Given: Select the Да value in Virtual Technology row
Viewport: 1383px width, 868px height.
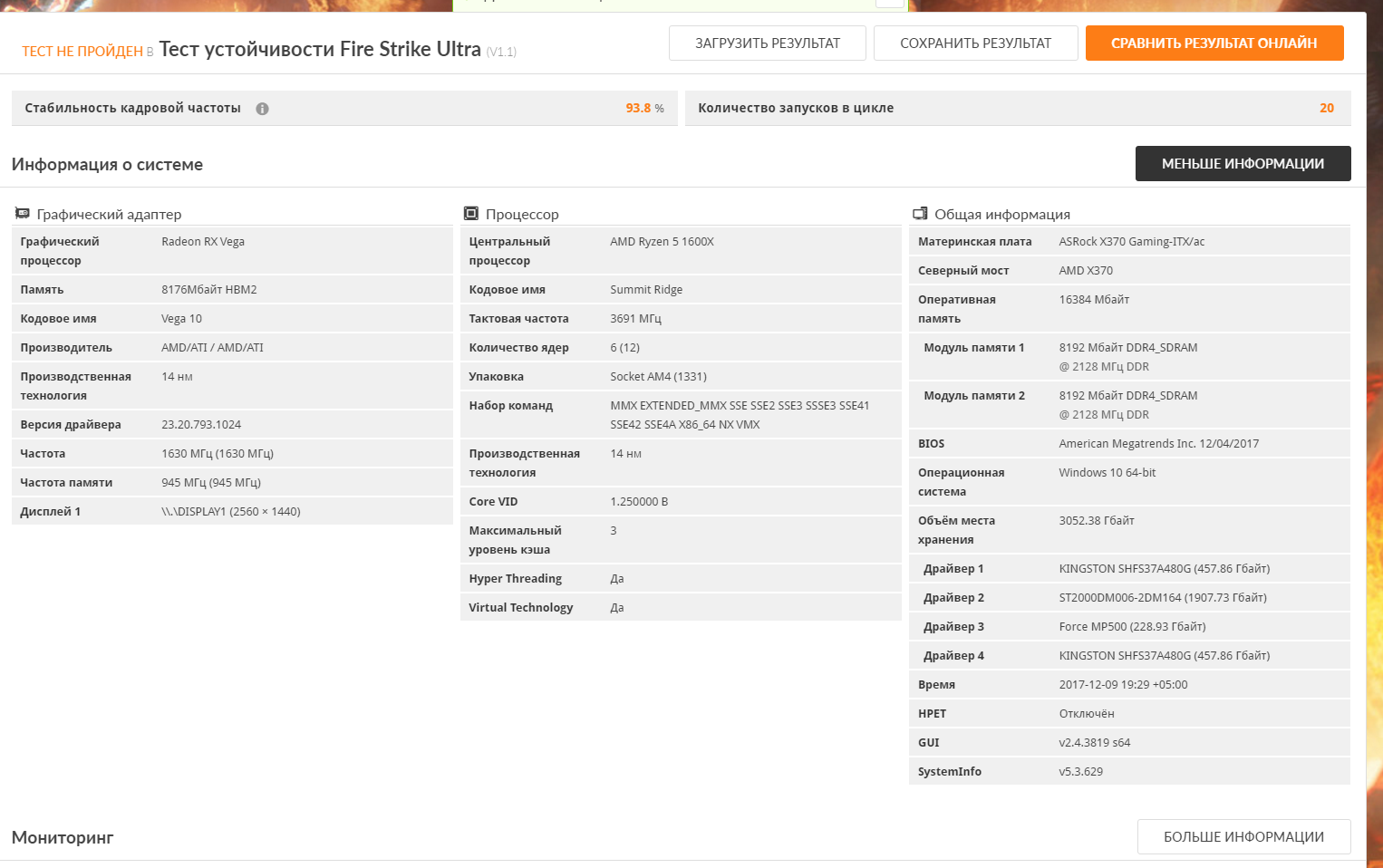Looking at the screenshot, I should (x=617, y=608).
